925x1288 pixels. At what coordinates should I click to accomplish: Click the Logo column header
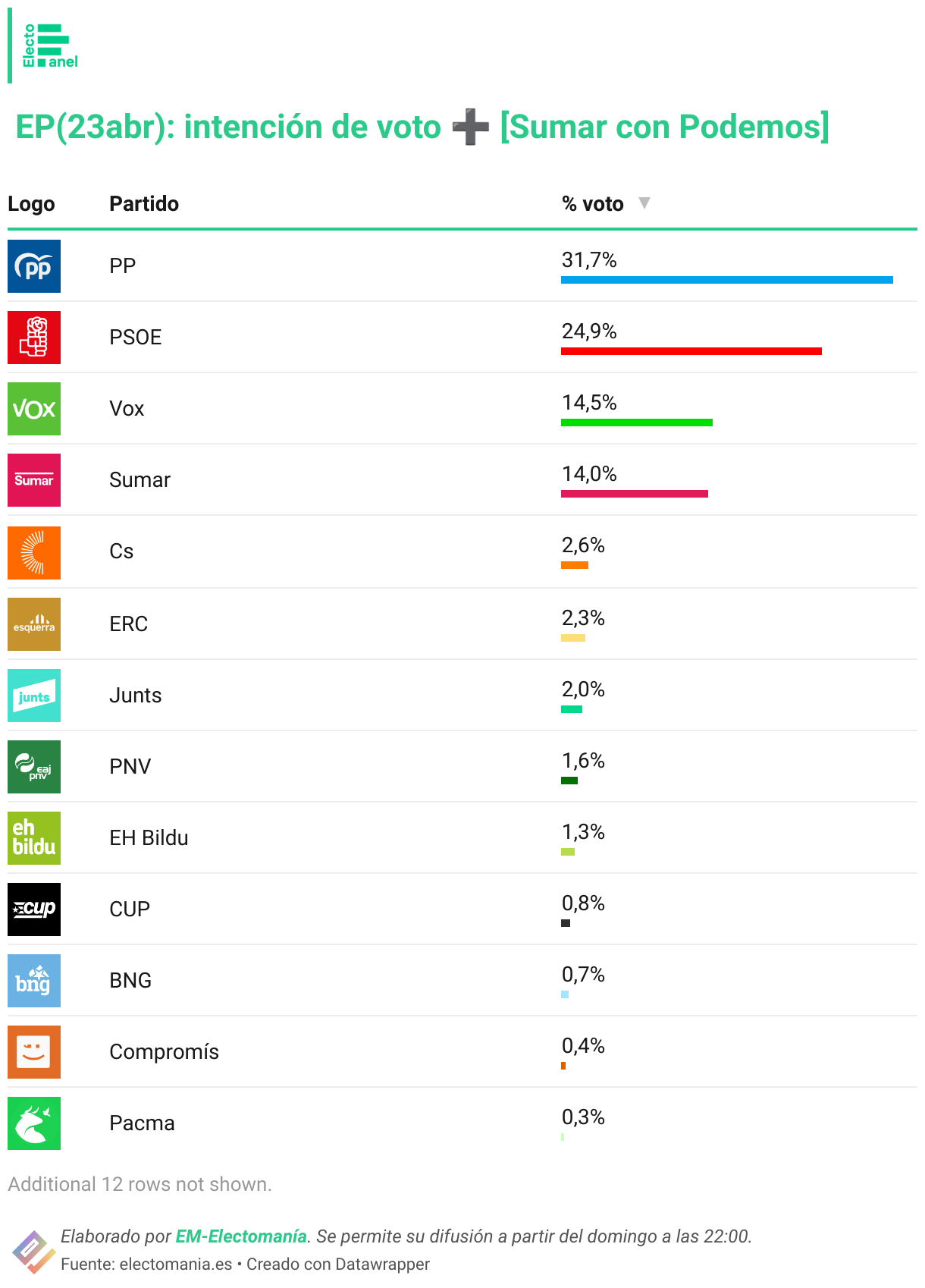click(31, 204)
